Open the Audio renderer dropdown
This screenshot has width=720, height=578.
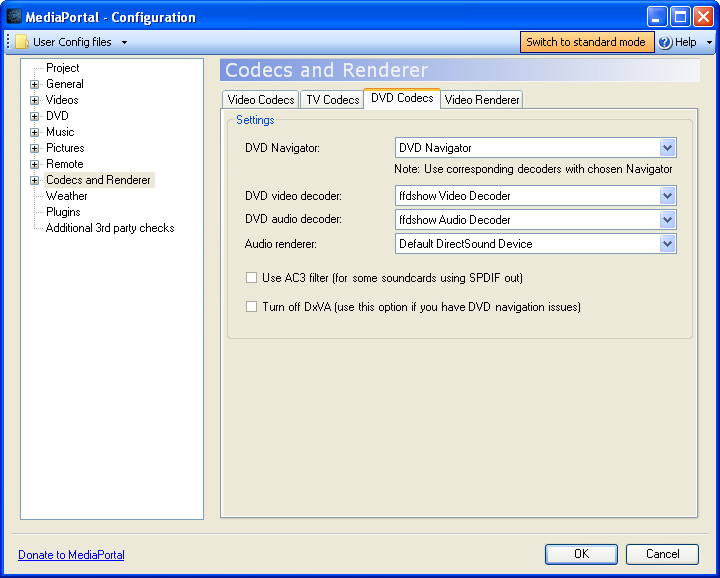pyautogui.click(x=667, y=244)
